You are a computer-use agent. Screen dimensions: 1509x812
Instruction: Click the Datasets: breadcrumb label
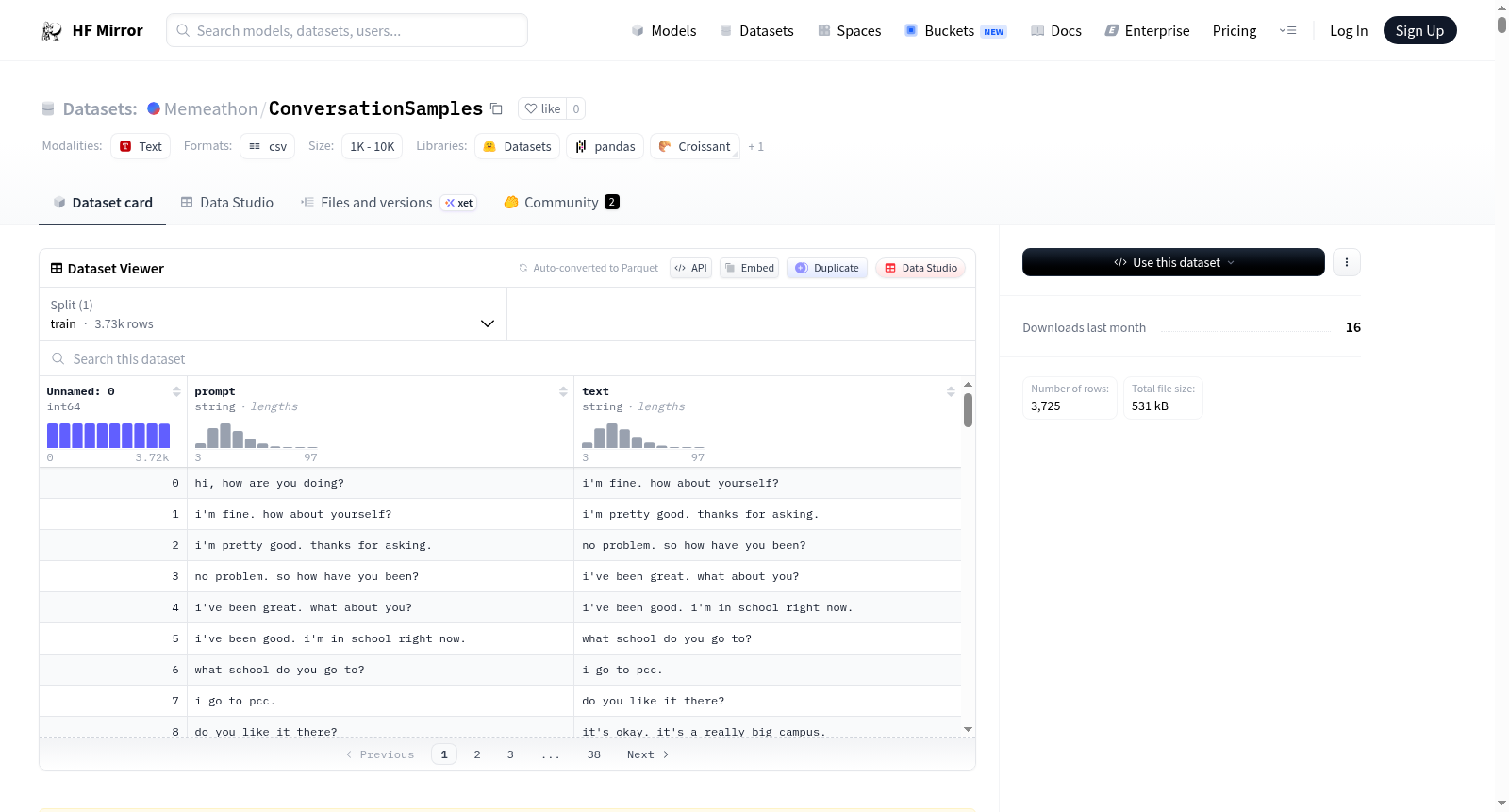coord(100,108)
